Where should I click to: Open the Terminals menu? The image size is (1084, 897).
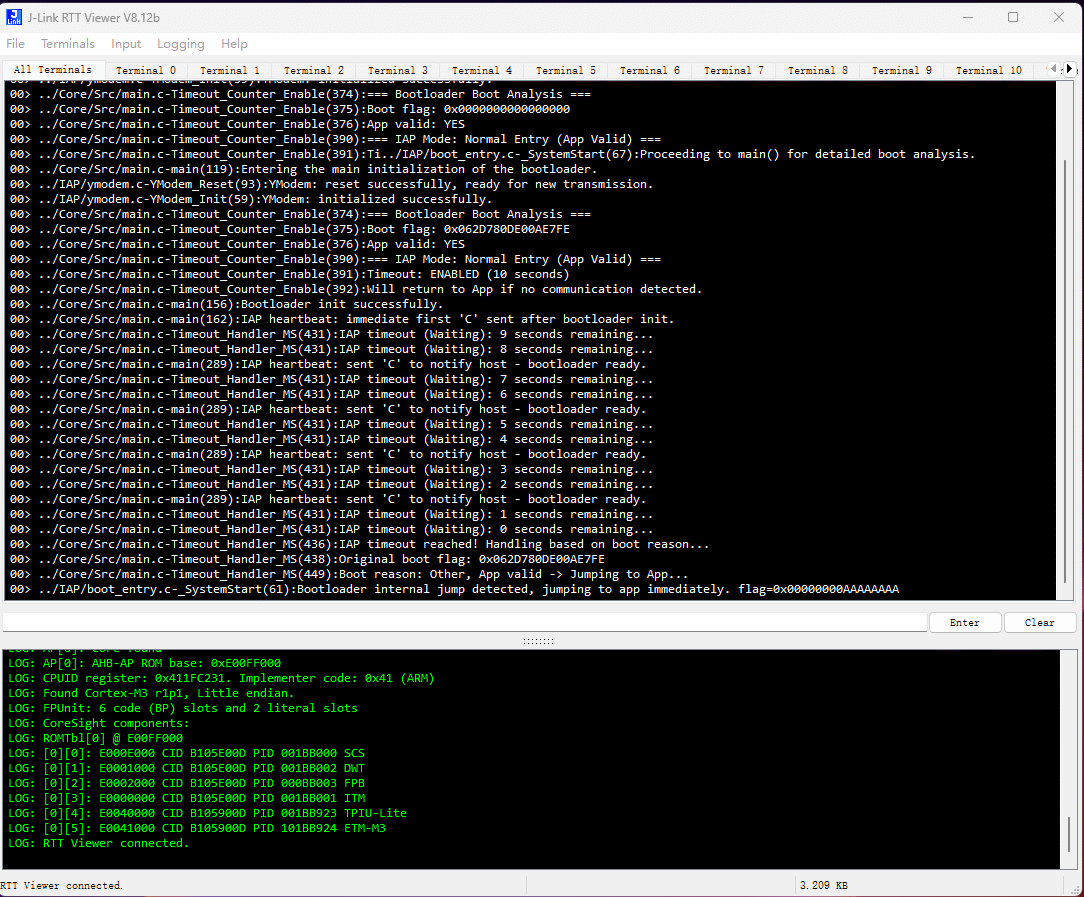[x=68, y=44]
